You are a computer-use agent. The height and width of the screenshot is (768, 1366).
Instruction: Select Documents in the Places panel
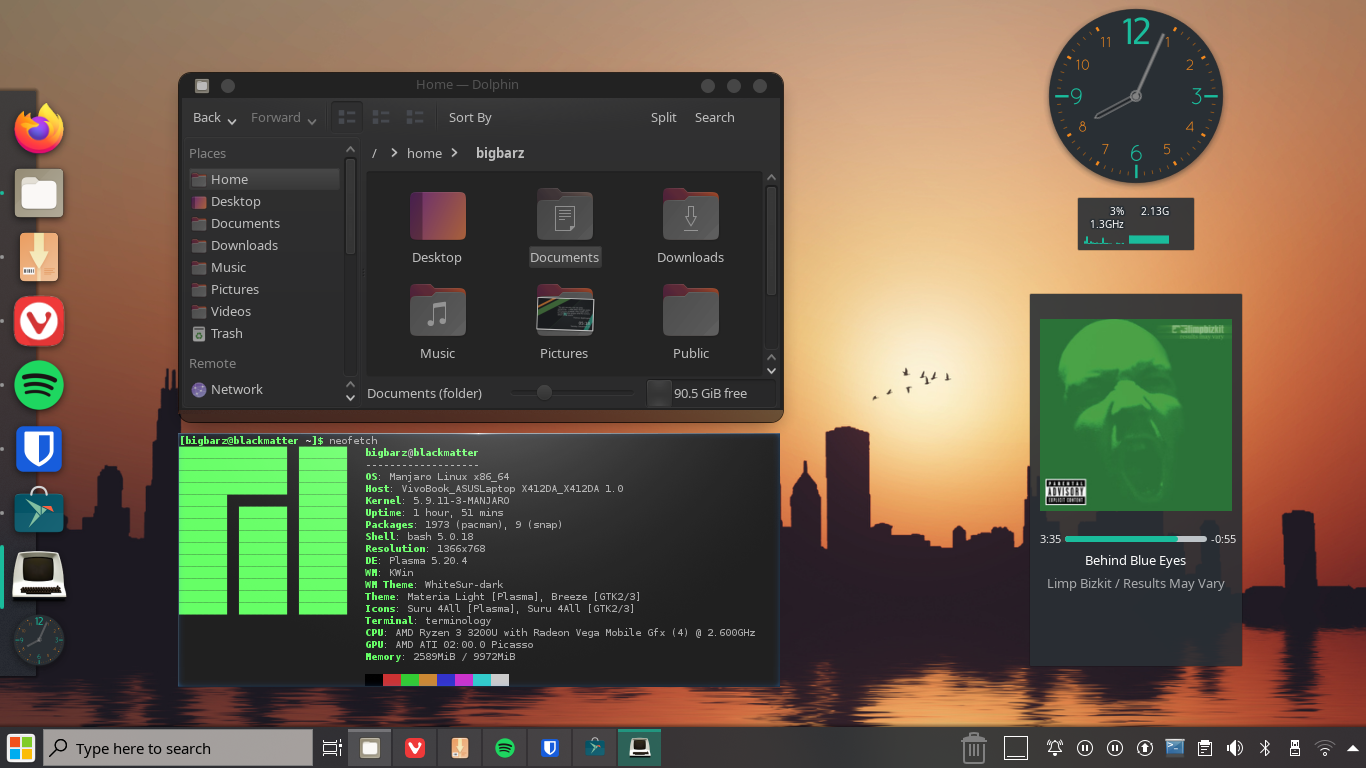click(264, 223)
